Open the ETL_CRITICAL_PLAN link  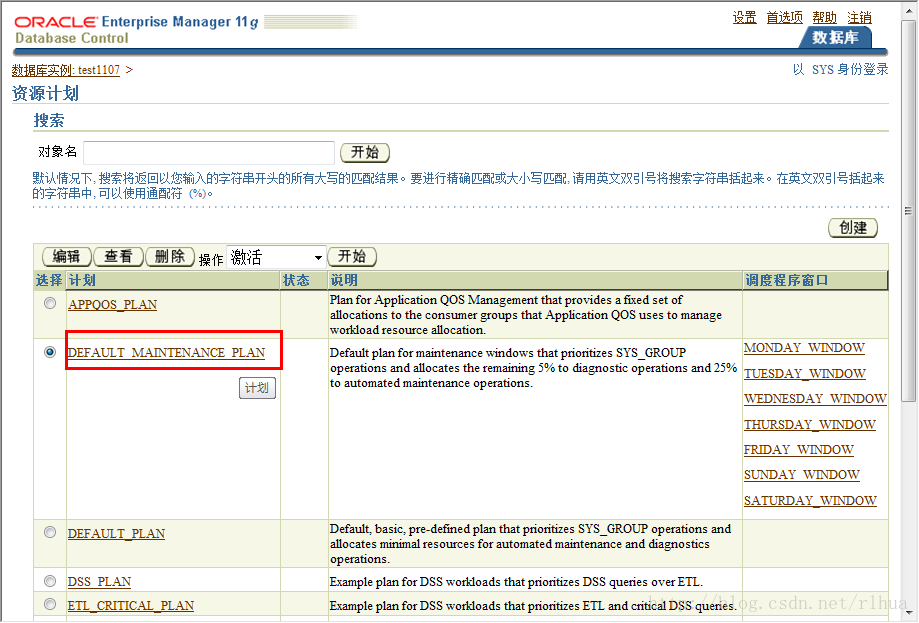(131, 605)
